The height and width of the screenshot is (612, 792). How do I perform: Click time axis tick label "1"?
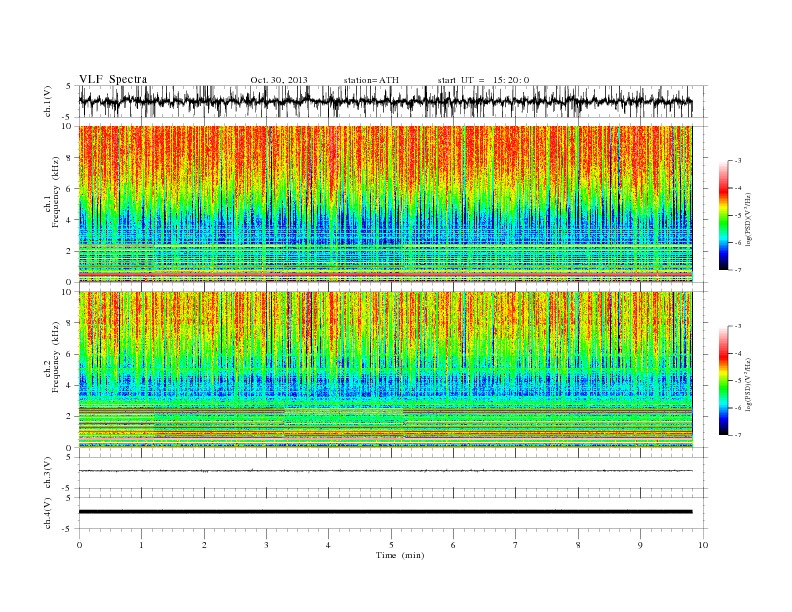(141, 545)
